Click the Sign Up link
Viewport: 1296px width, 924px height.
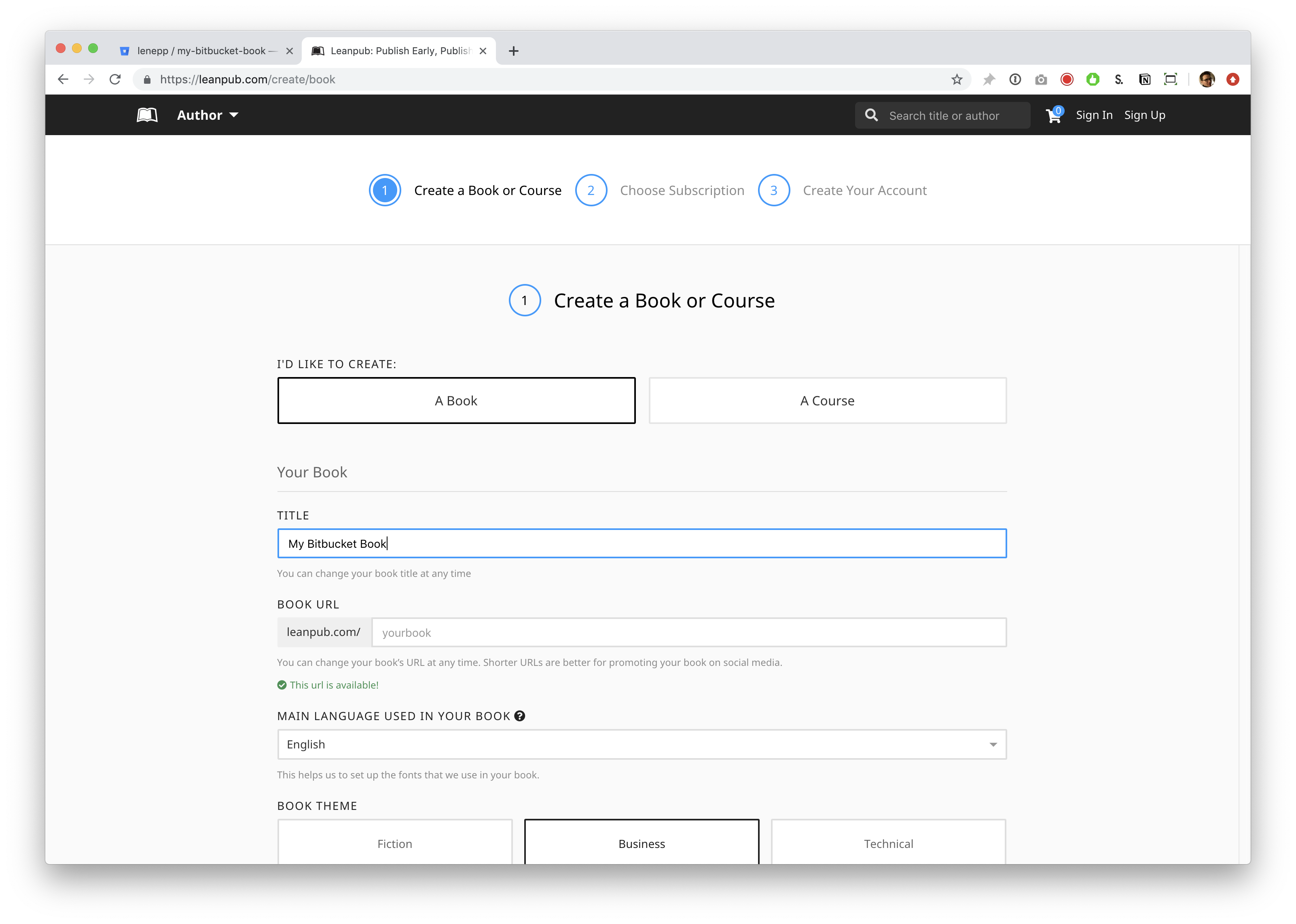pyautogui.click(x=1144, y=116)
